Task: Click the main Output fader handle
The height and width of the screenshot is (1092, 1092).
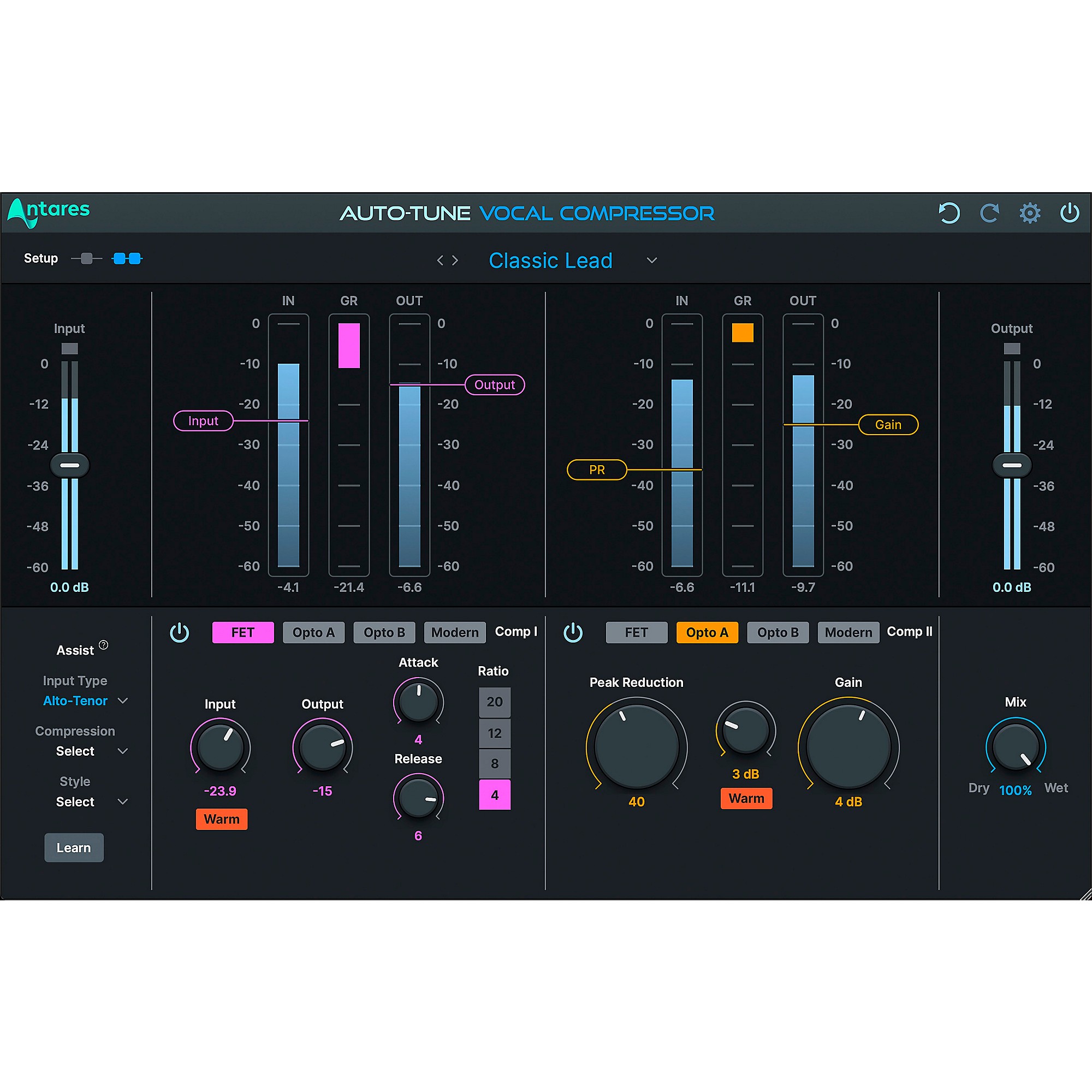Action: point(1012,465)
